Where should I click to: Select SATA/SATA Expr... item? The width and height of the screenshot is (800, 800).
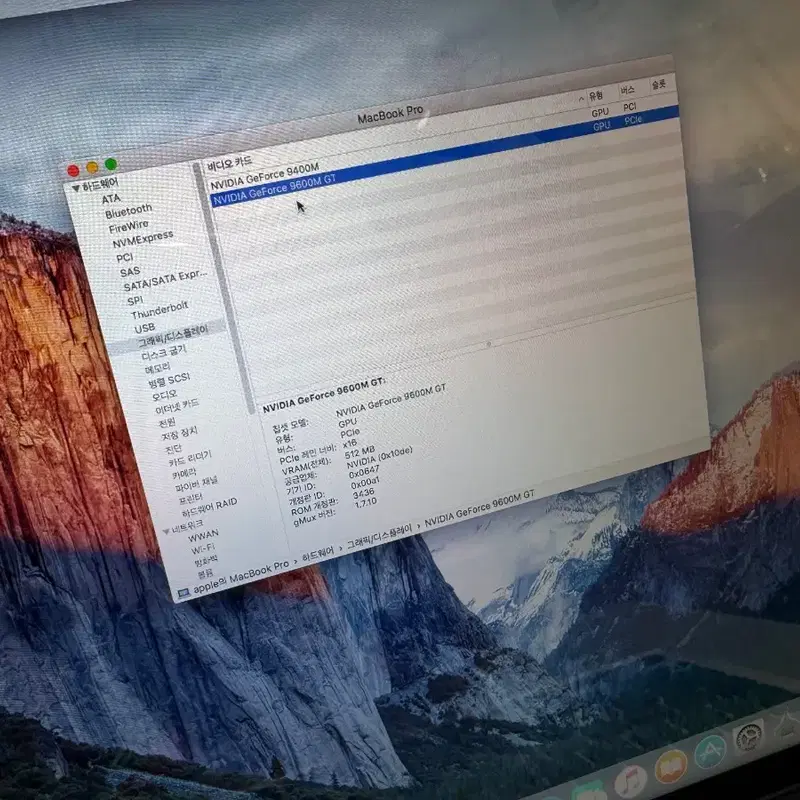(165, 281)
